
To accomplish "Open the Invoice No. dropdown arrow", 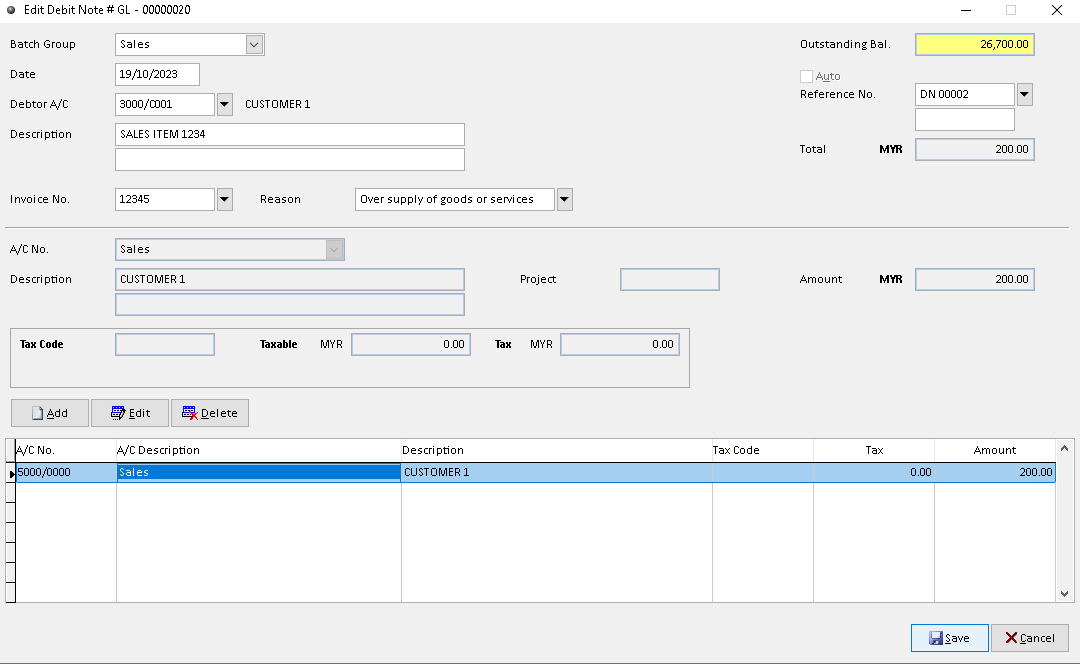I will [225, 199].
